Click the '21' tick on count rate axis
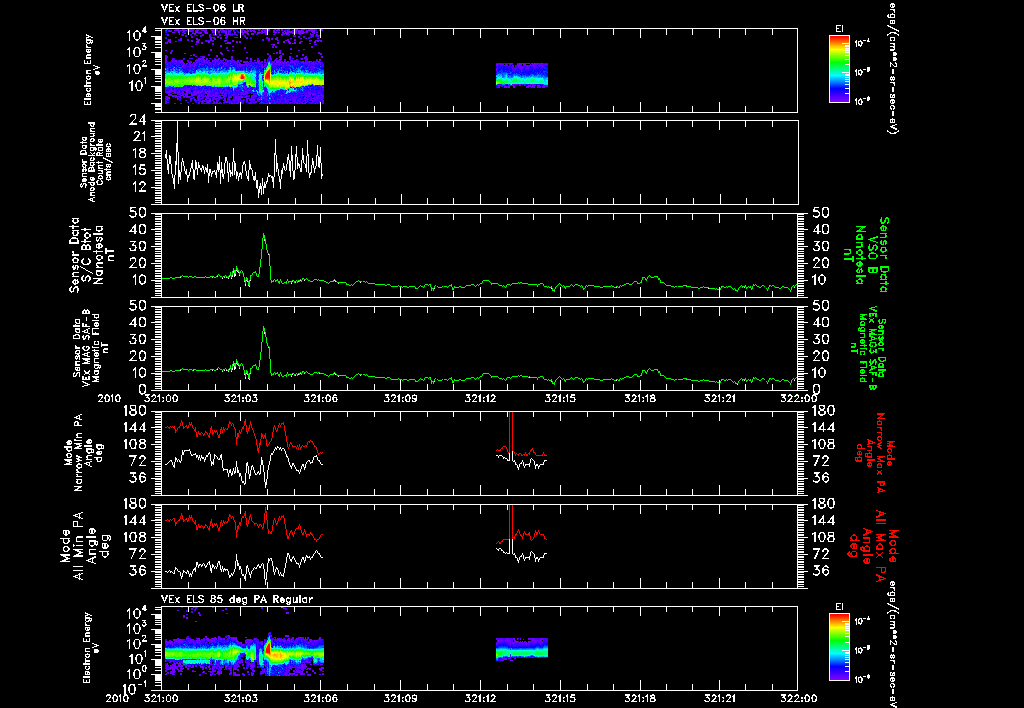Screen dimensions: 1024x708 point(138,137)
